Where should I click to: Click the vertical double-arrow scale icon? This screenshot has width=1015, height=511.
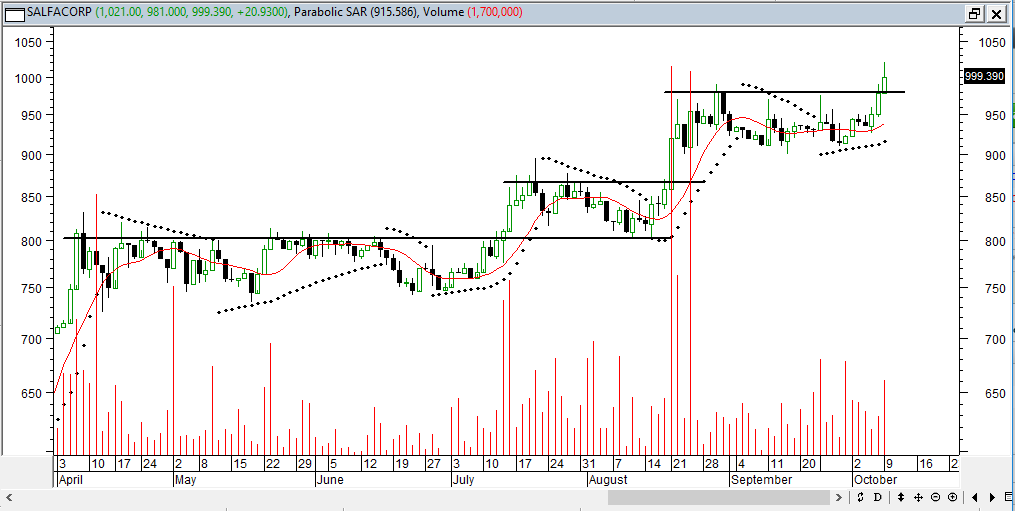900,497
